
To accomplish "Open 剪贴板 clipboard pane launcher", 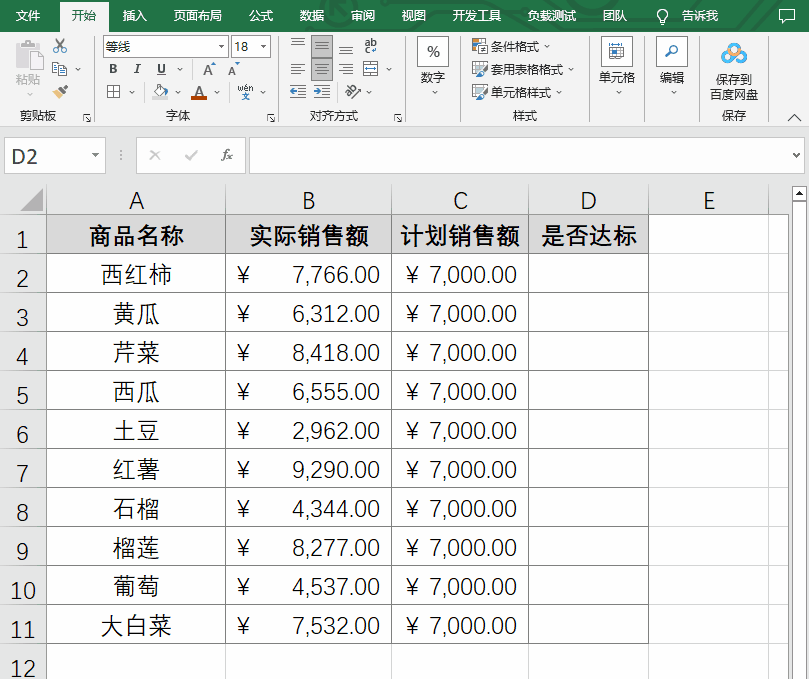I will pos(87,118).
